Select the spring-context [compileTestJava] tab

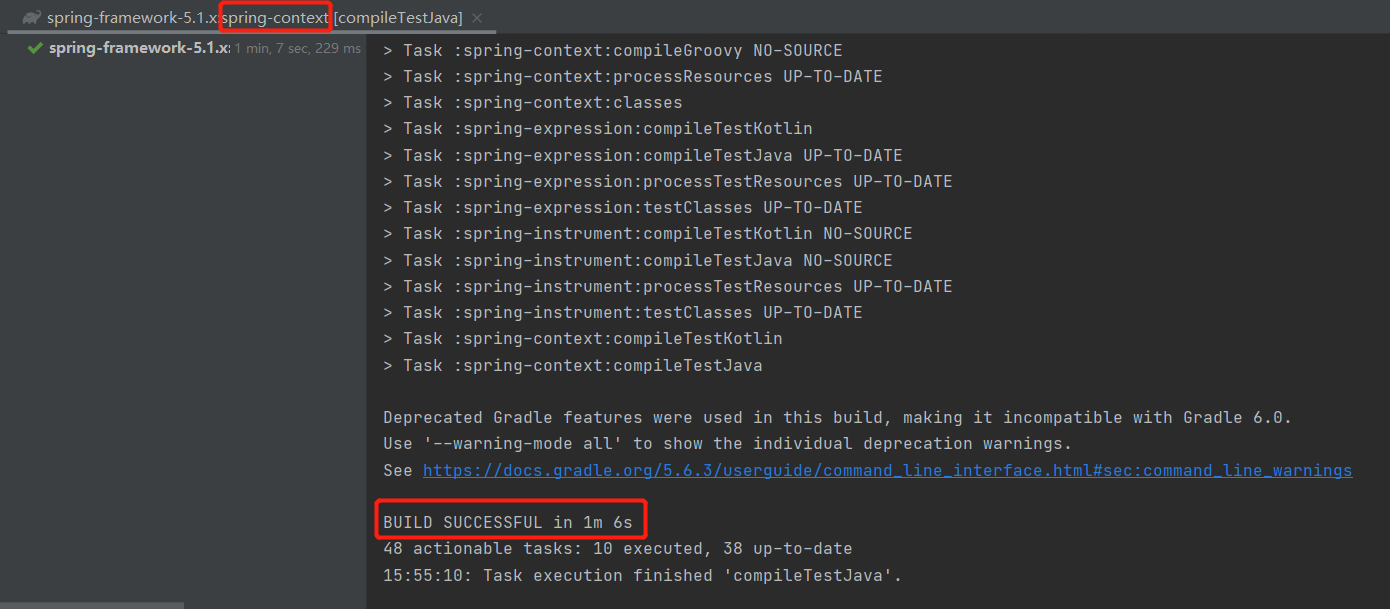pos(275,17)
